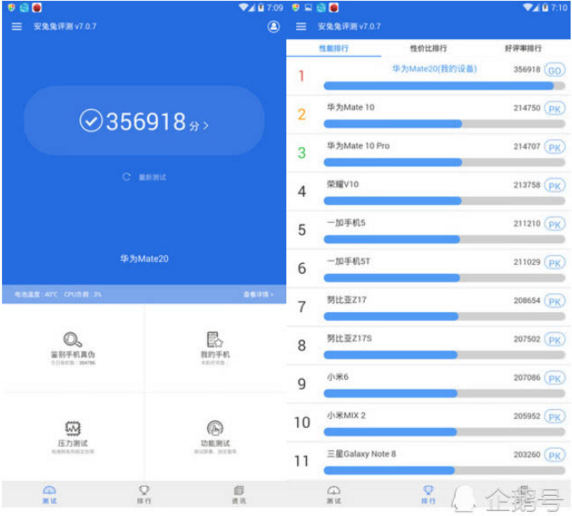
Task: Tap test icon in right bottom bar
Action: pos(334,490)
